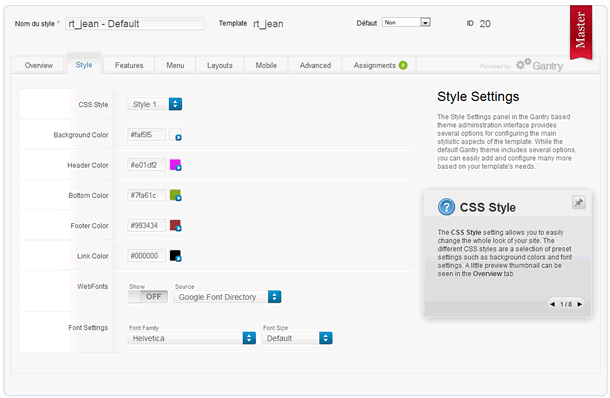Toggle WebFonts Show switch from OFF
The height and width of the screenshot is (398, 610).
point(148,297)
